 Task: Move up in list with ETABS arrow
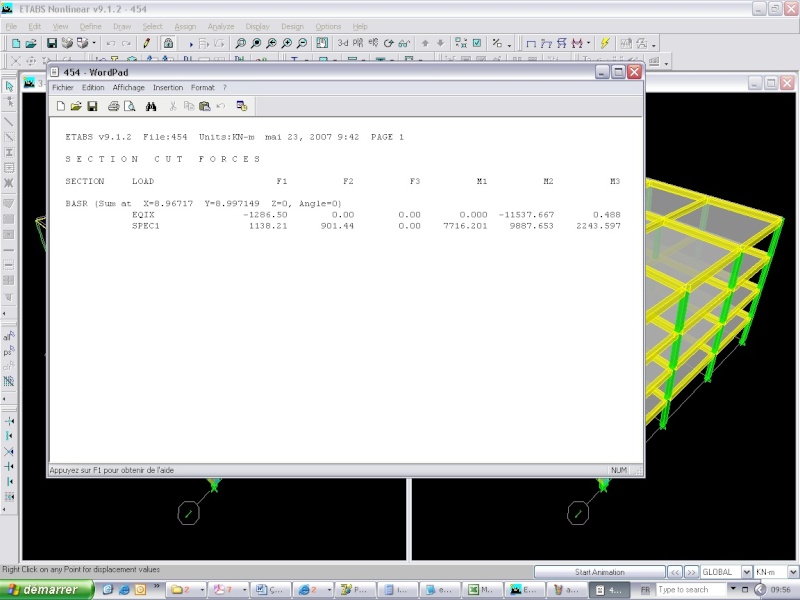click(425, 43)
